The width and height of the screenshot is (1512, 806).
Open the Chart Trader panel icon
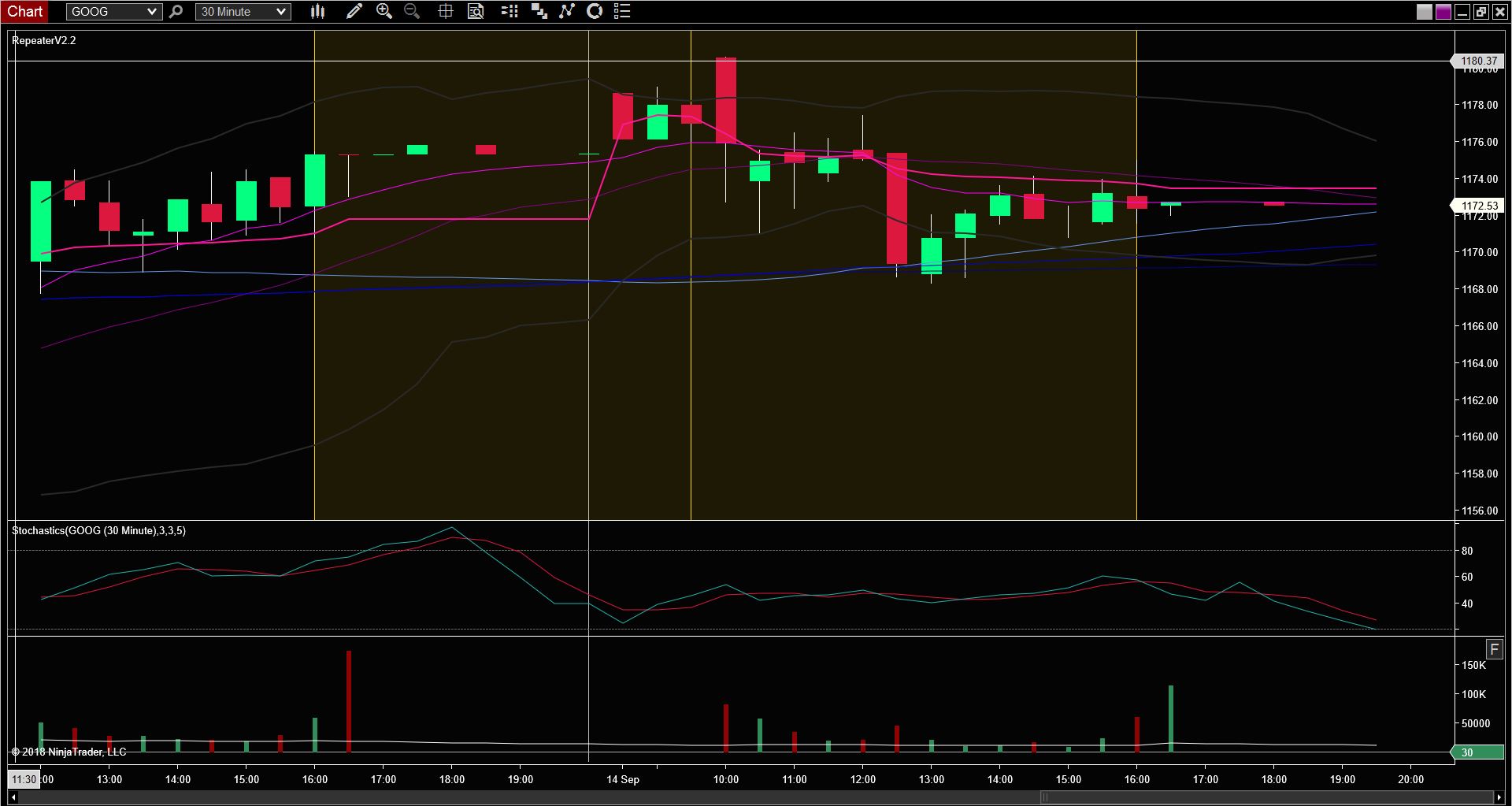click(x=510, y=11)
